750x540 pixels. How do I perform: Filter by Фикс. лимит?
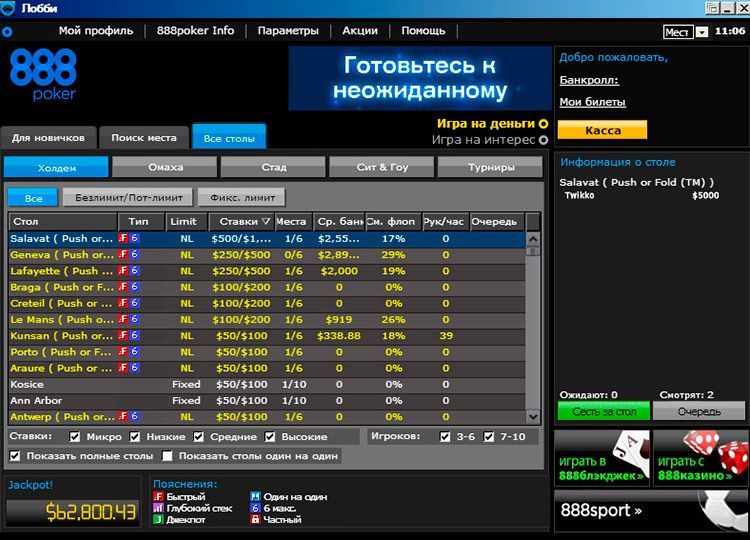[x=242, y=197]
